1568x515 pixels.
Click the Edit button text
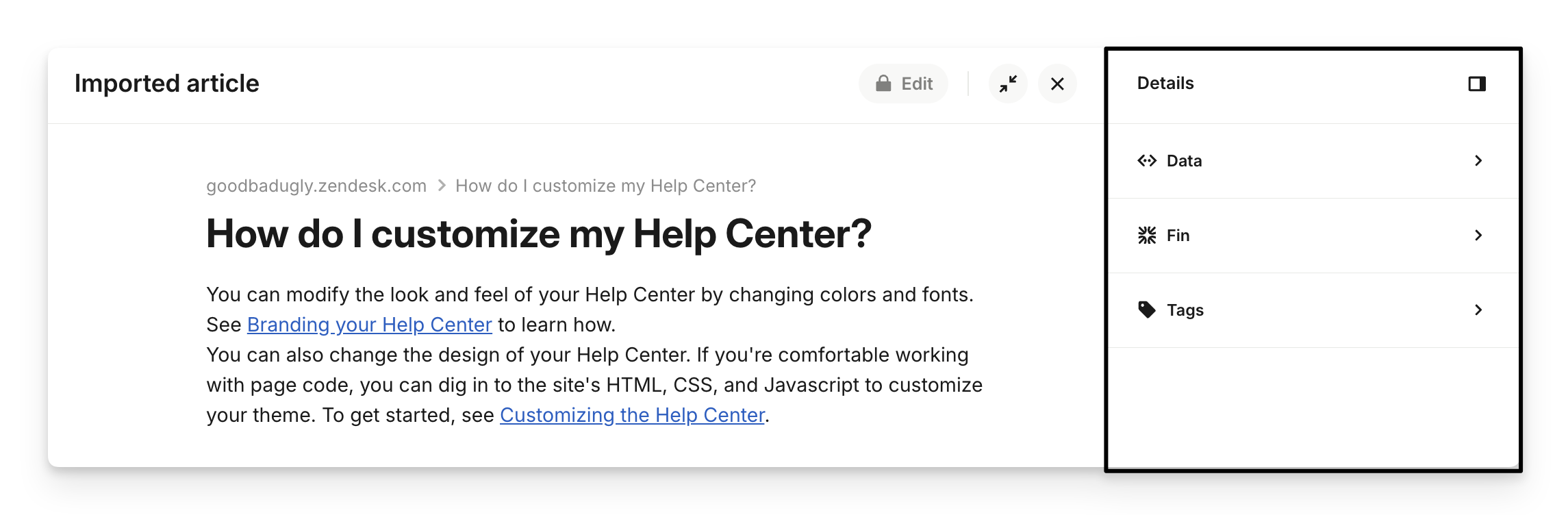click(x=917, y=84)
